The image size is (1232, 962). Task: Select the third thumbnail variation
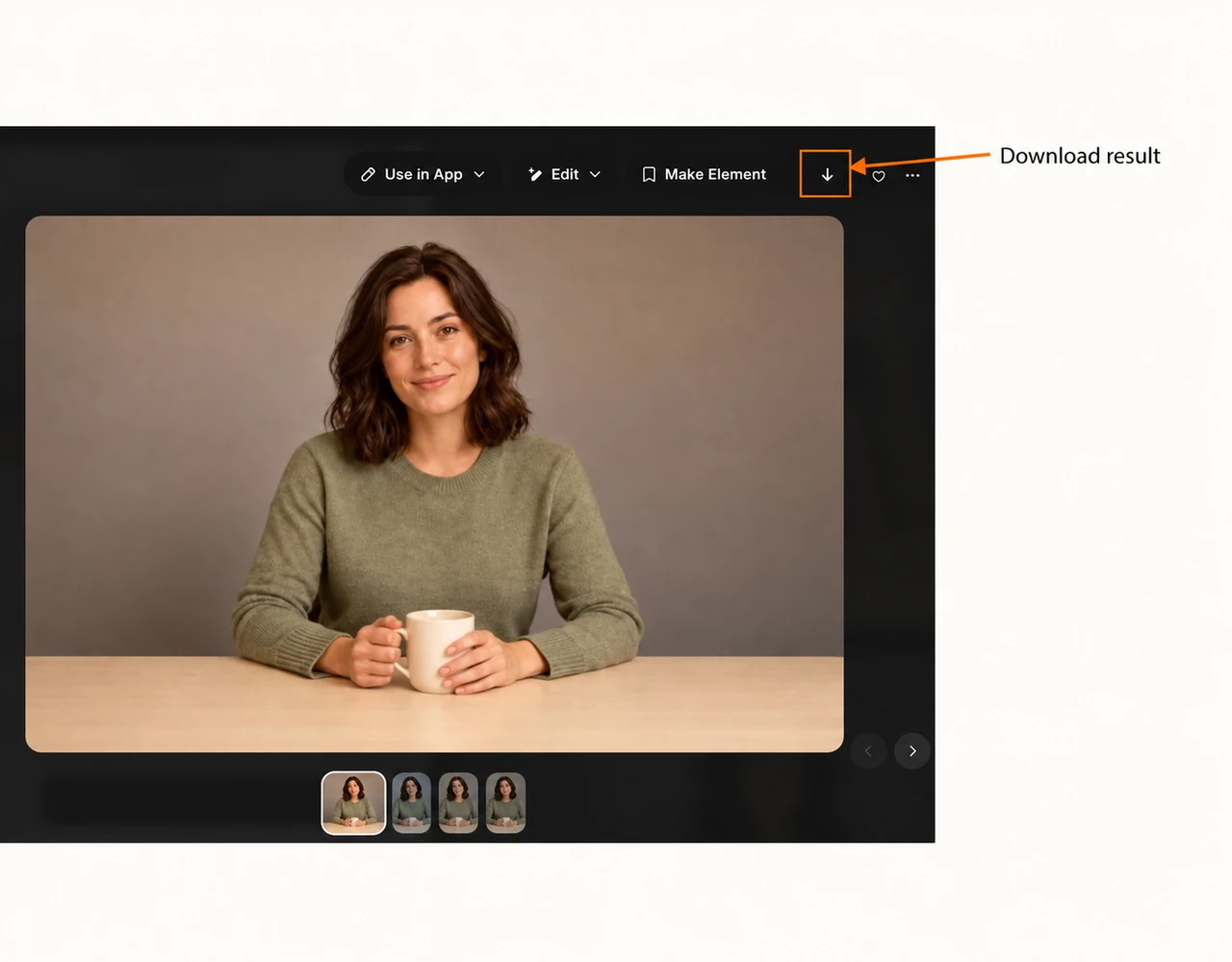[x=458, y=802]
